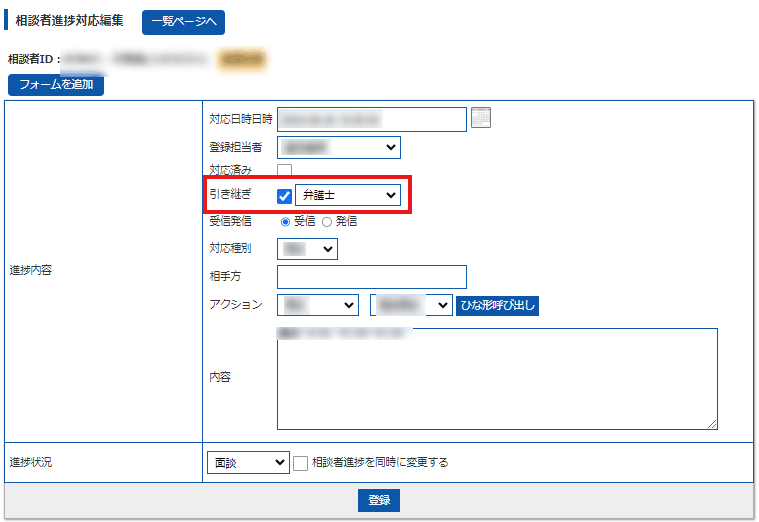Enable the 対応済み checkbox
759x522 pixels.
(x=285, y=171)
